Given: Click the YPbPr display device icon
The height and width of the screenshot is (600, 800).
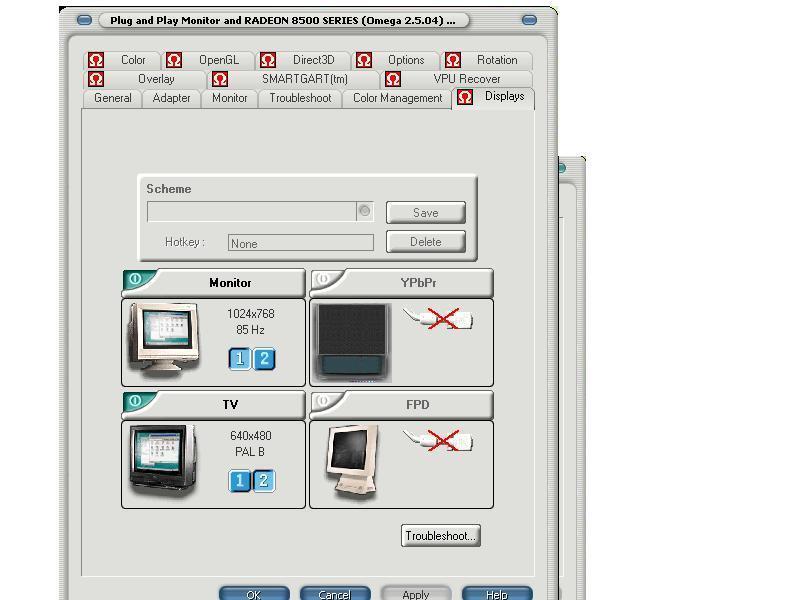Looking at the screenshot, I should [x=351, y=341].
